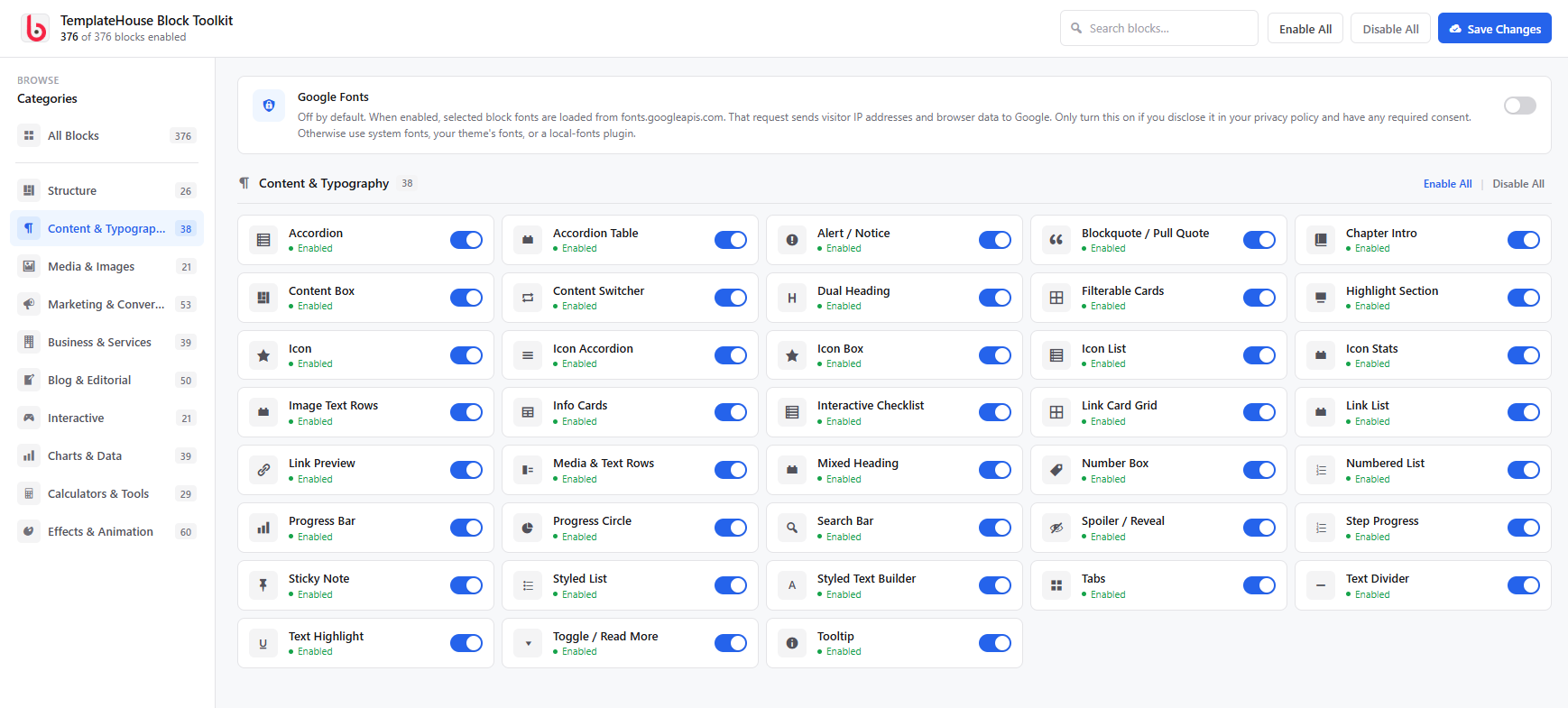Turn off the Numbered List toggle
1568x708 pixels.
point(1524,470)
